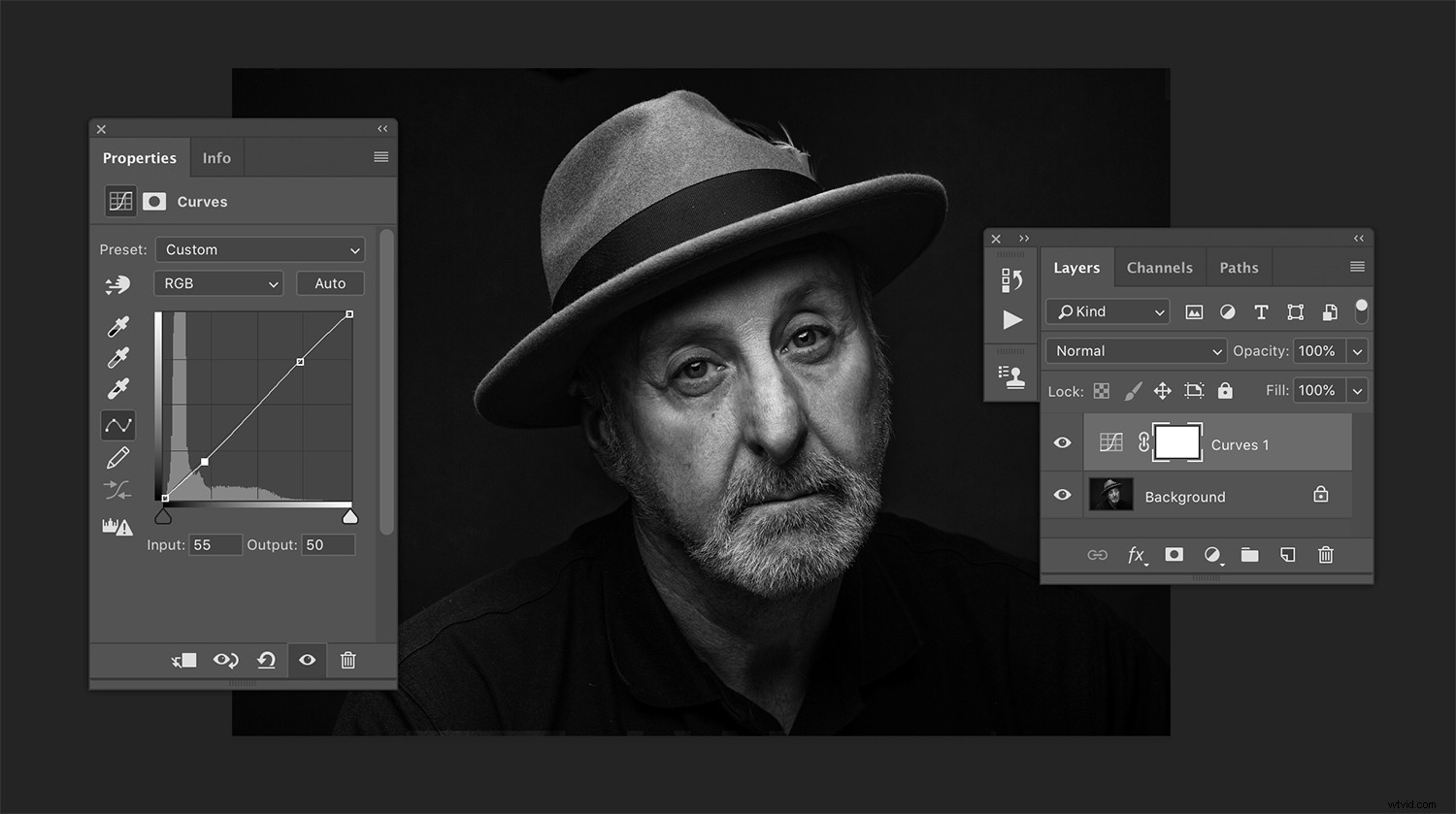Open the RGB channel selector

click(217, 282)
